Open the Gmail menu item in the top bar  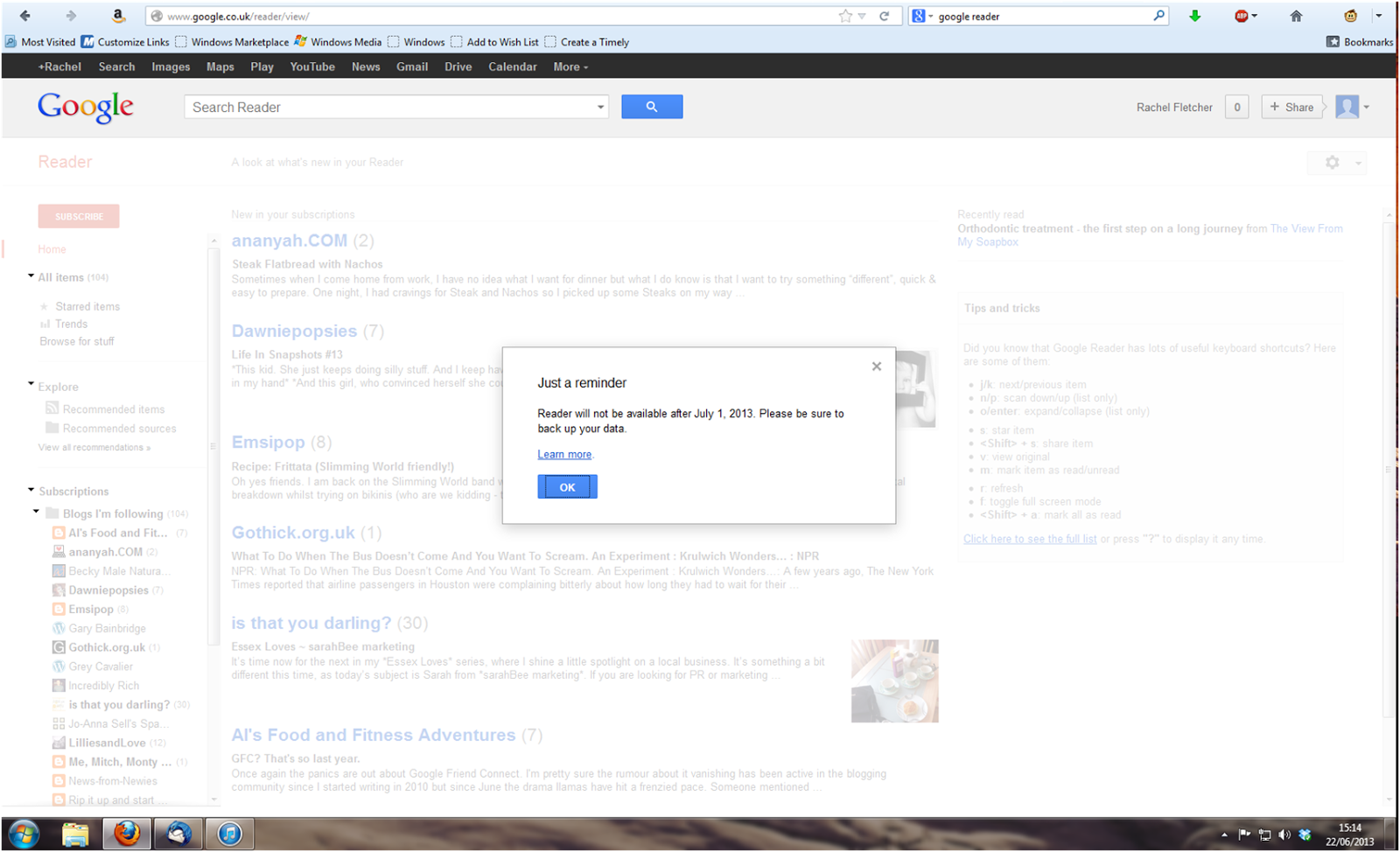[411, 66]
